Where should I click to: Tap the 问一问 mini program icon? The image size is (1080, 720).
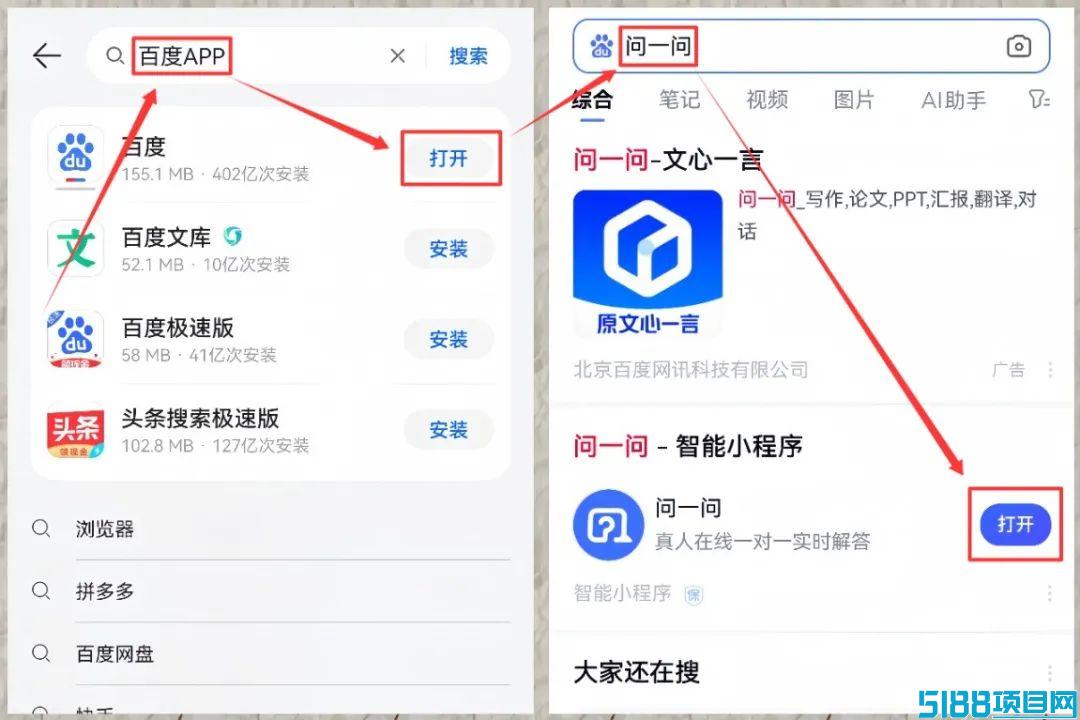click(608, 525)
